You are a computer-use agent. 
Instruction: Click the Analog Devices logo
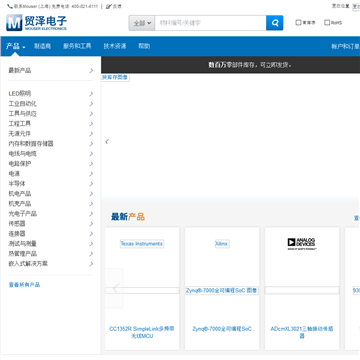pos(302,244)
